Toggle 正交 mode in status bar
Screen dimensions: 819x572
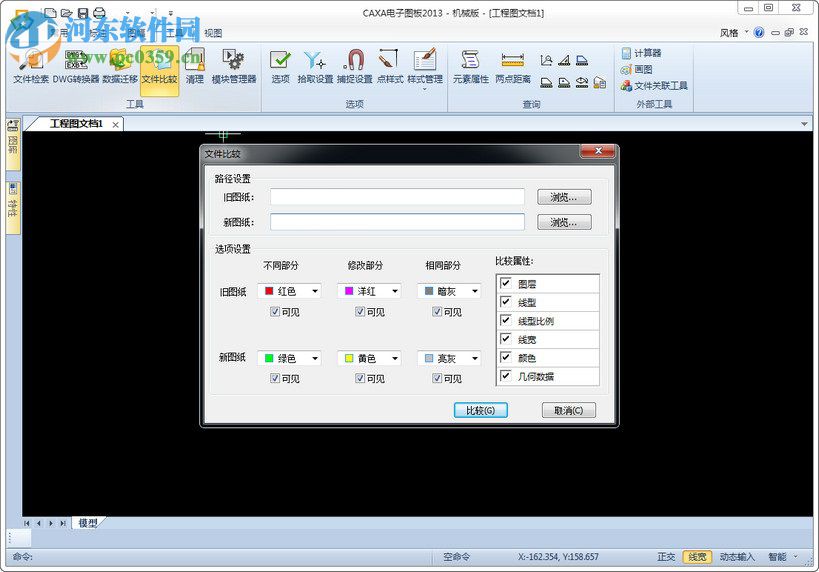[x=666, y=557]
